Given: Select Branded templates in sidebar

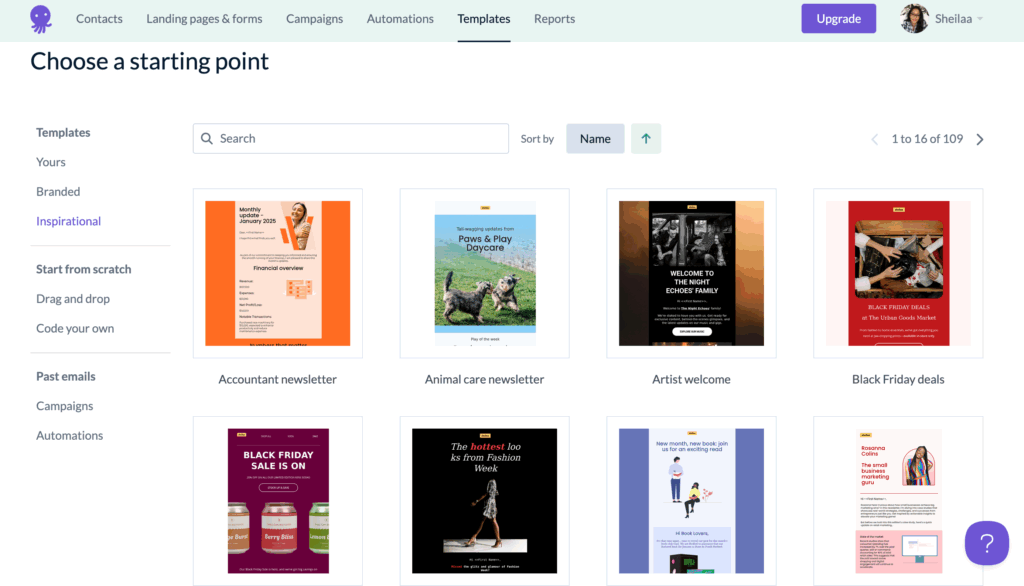Looking at the screenshot, I should [58, 192].
